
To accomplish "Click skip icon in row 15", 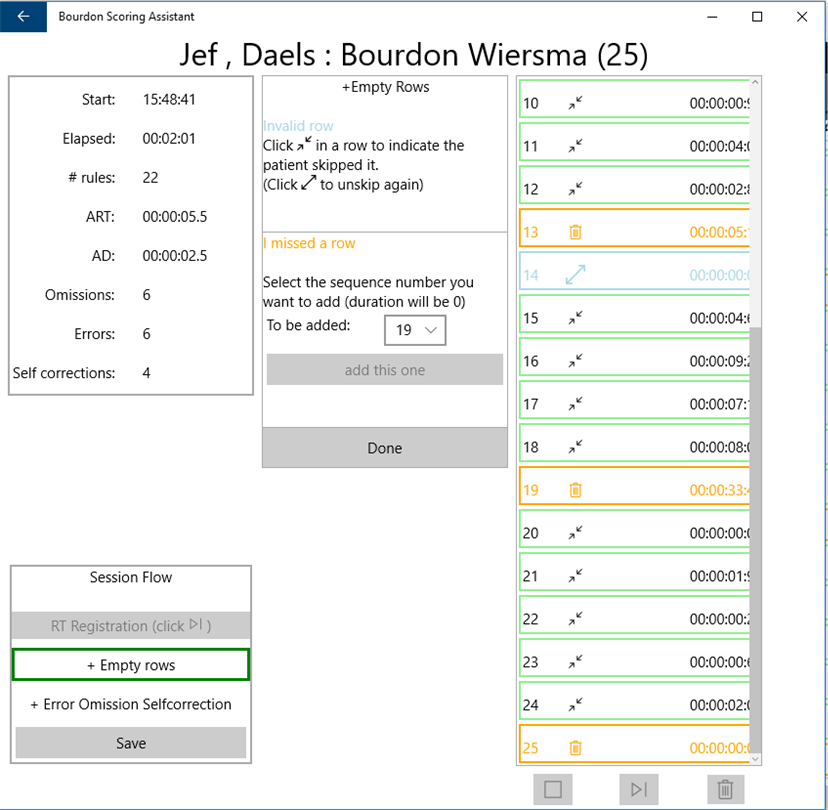I will 576,317.
